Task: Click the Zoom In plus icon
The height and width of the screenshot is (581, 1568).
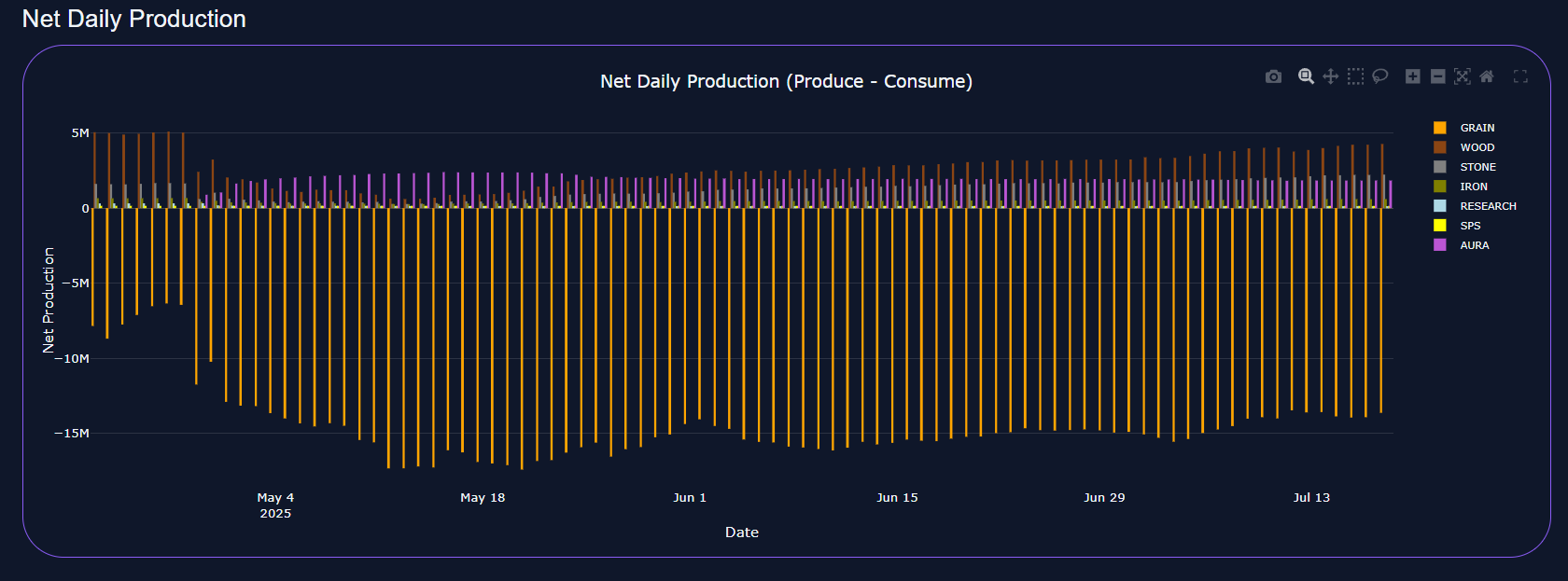Action: pyautogui.click(x=1413, y=76)
